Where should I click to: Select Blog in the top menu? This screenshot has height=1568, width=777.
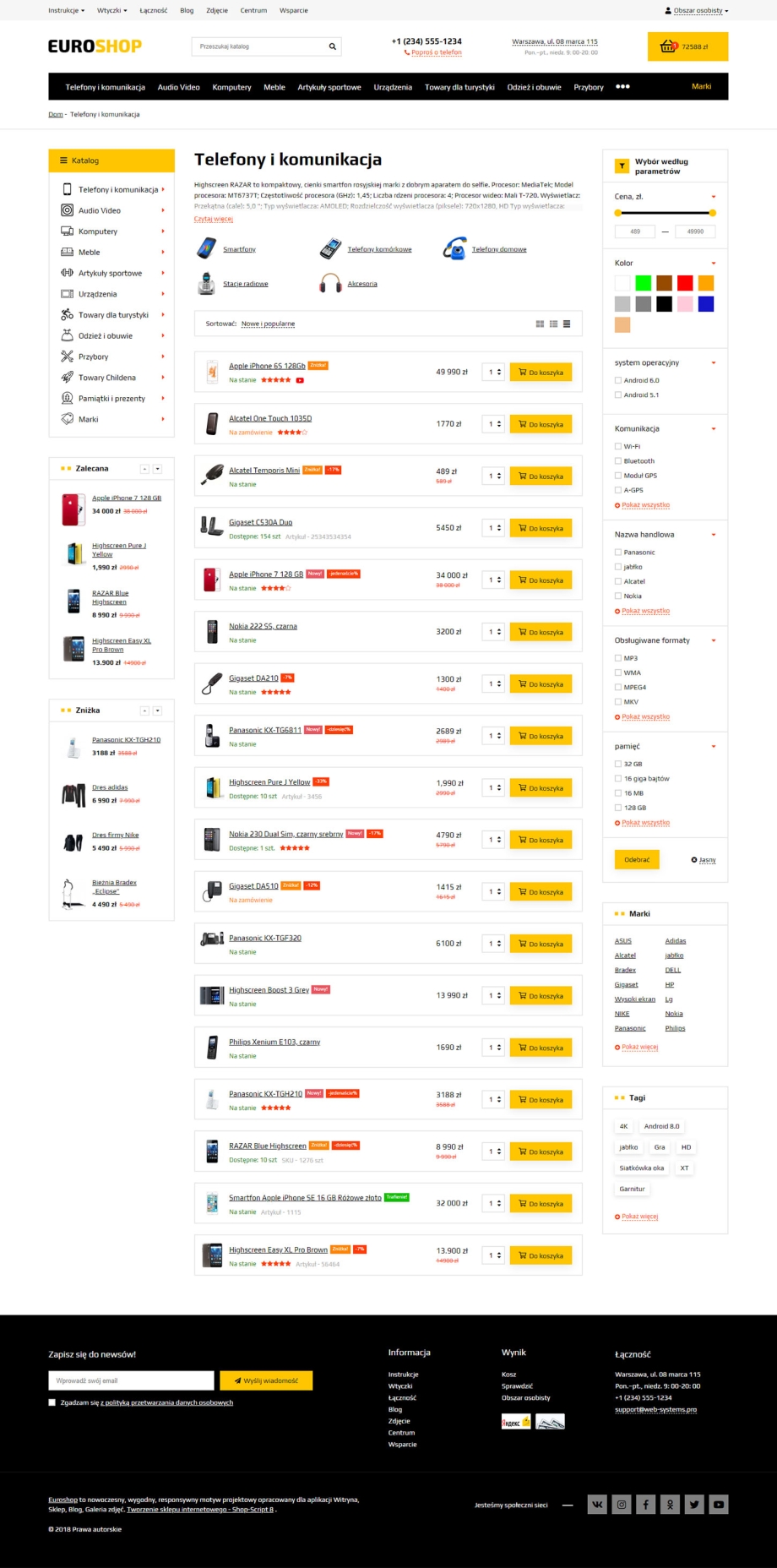click(x=187, y=11)
